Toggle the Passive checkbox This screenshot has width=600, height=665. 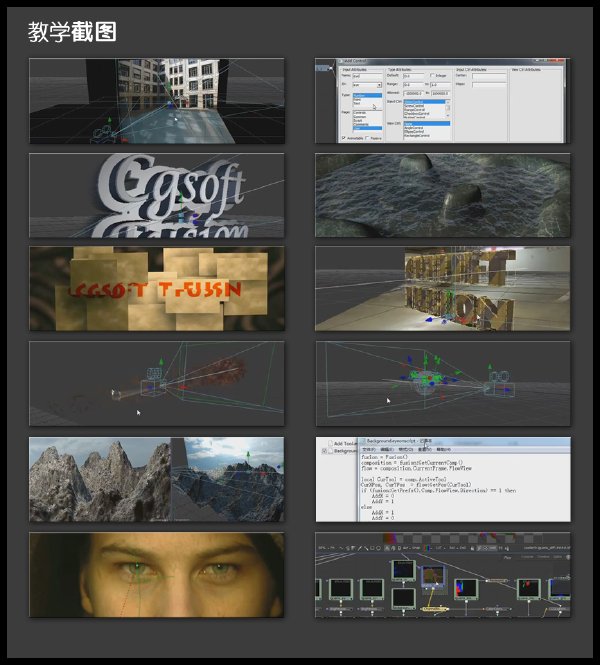pos(367,138)
